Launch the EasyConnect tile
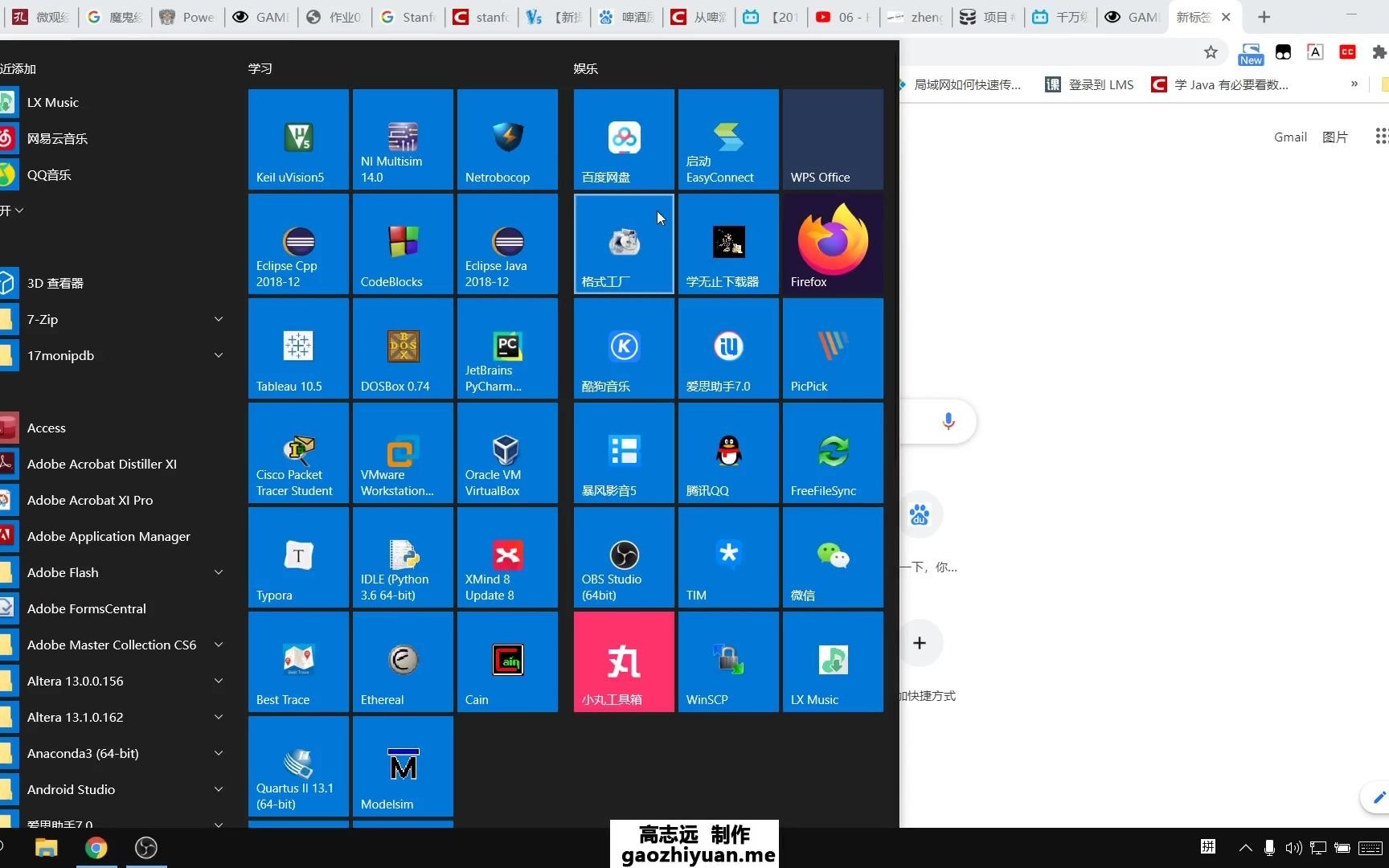 point(728,139)
